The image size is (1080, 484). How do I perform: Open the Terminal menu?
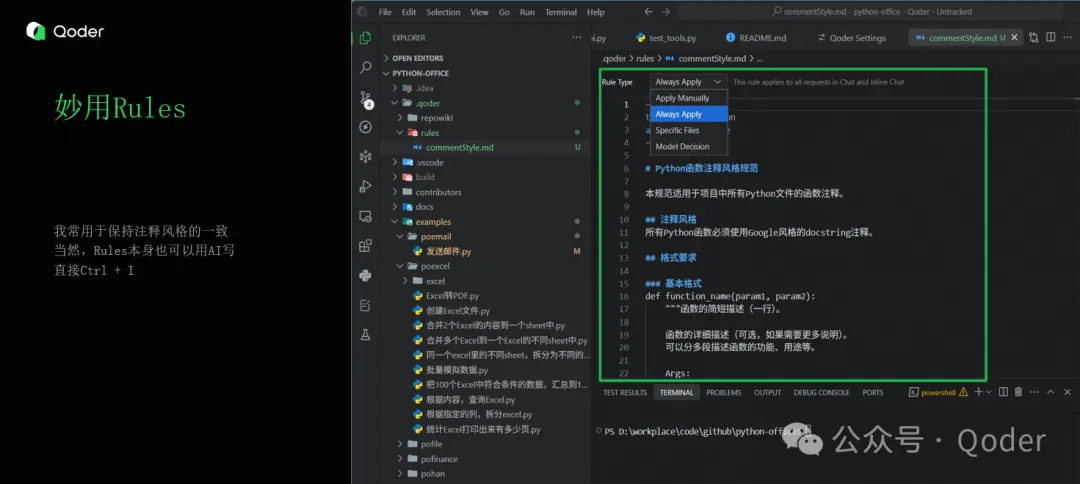tap(561, 12)
